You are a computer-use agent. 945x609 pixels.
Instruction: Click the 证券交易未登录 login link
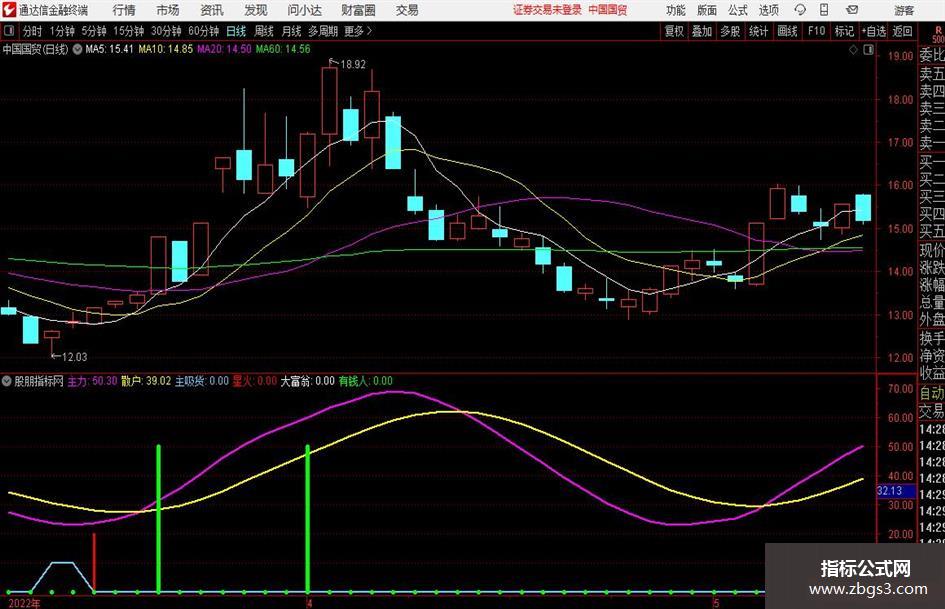pos(547,10)
